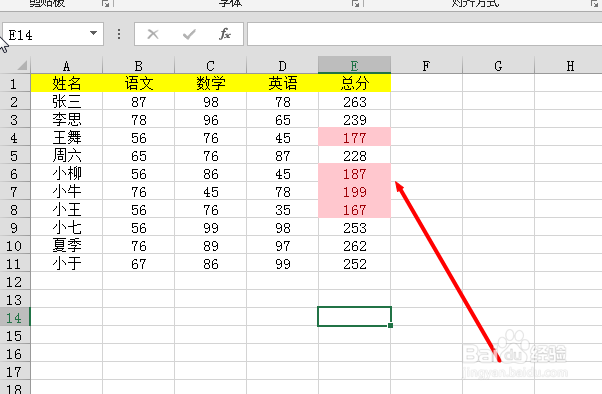602x394 pixels.
Task: Select the cell with name 小王
Action: coord(67,210)
